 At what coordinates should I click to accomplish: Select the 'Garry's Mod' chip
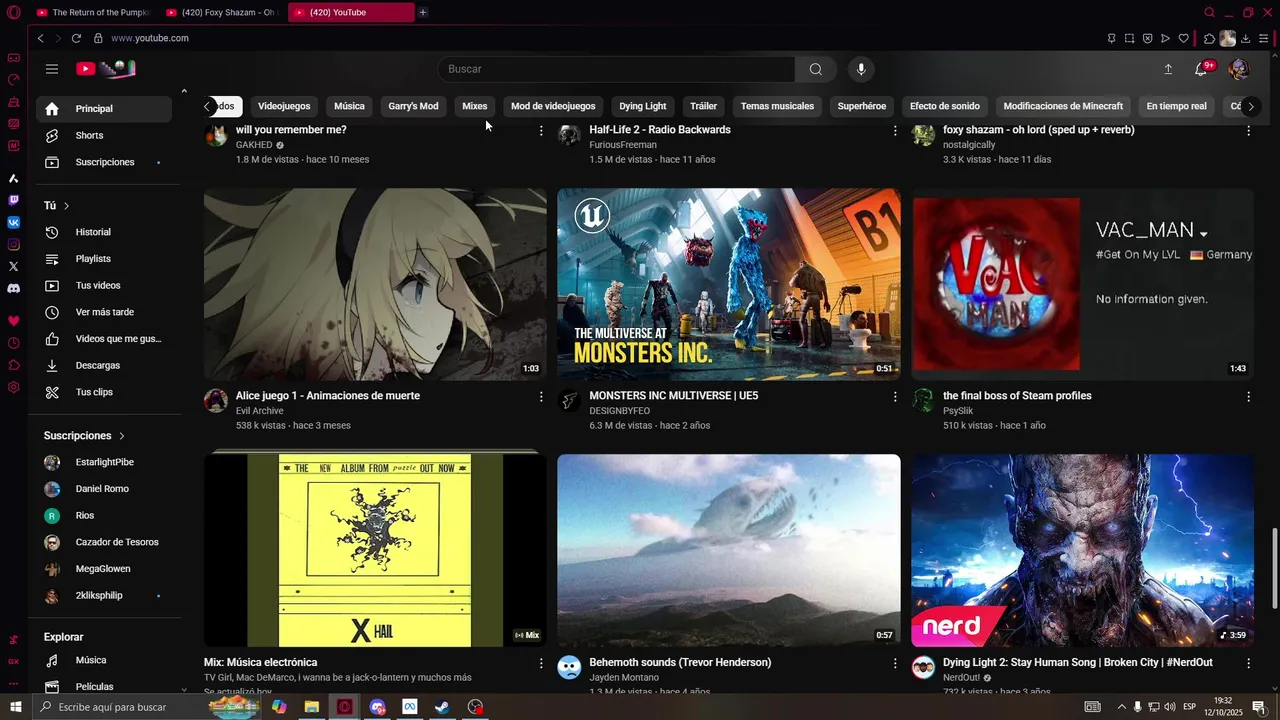pyautogui.click(x=413, y=106)
